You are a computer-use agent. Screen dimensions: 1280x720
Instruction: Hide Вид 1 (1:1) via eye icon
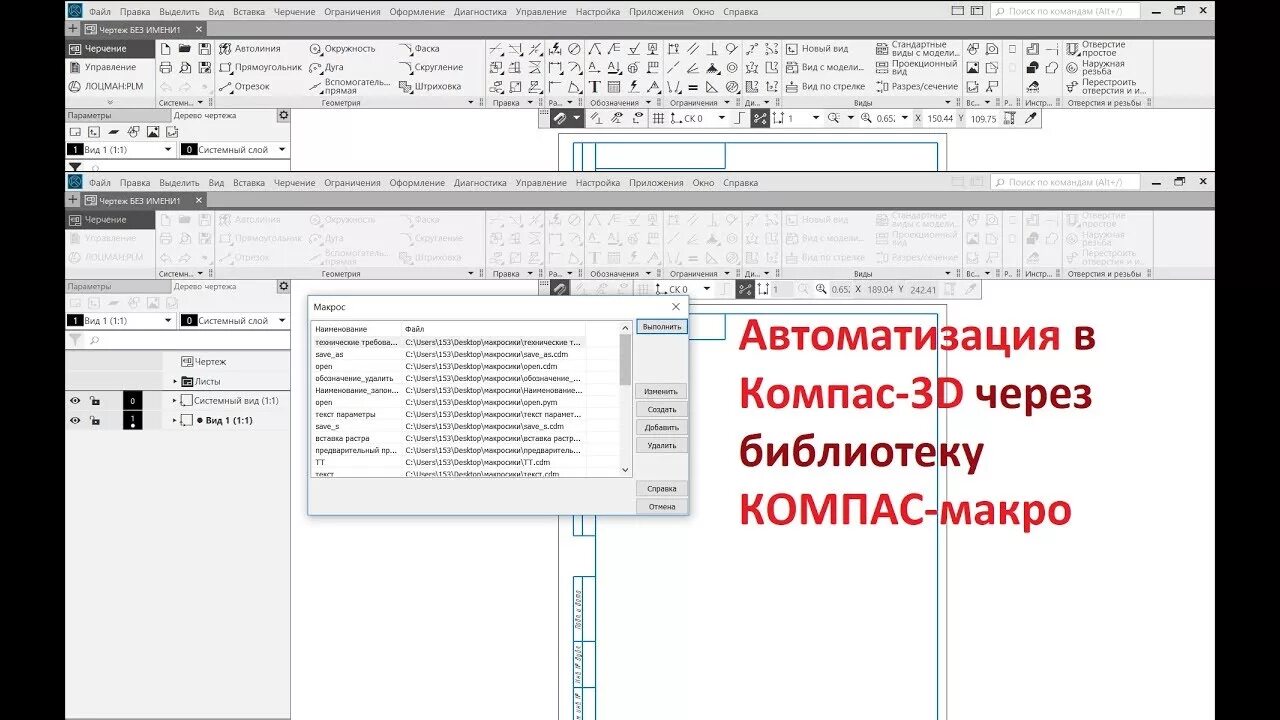click(x=75, y=420)
